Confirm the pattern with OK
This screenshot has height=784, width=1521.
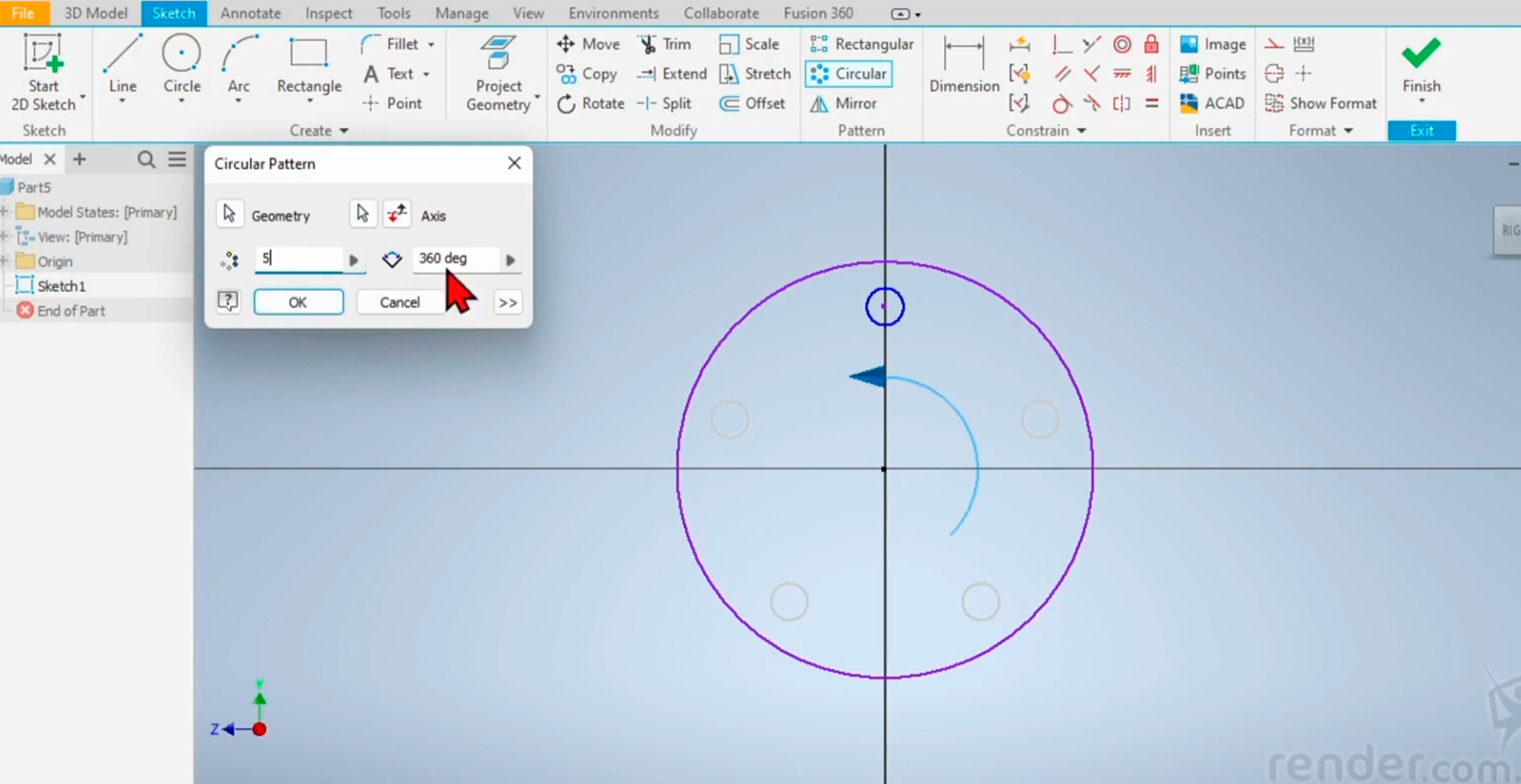298,302
